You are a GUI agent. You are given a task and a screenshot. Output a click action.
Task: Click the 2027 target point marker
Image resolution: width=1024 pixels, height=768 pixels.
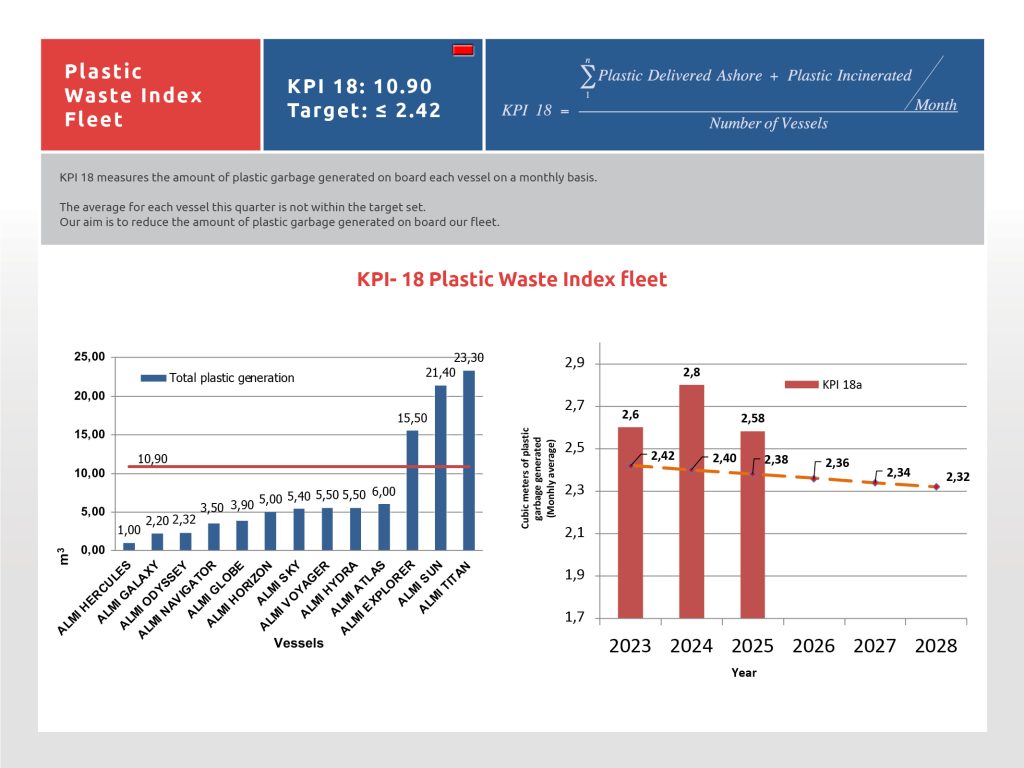coord(875,483)
